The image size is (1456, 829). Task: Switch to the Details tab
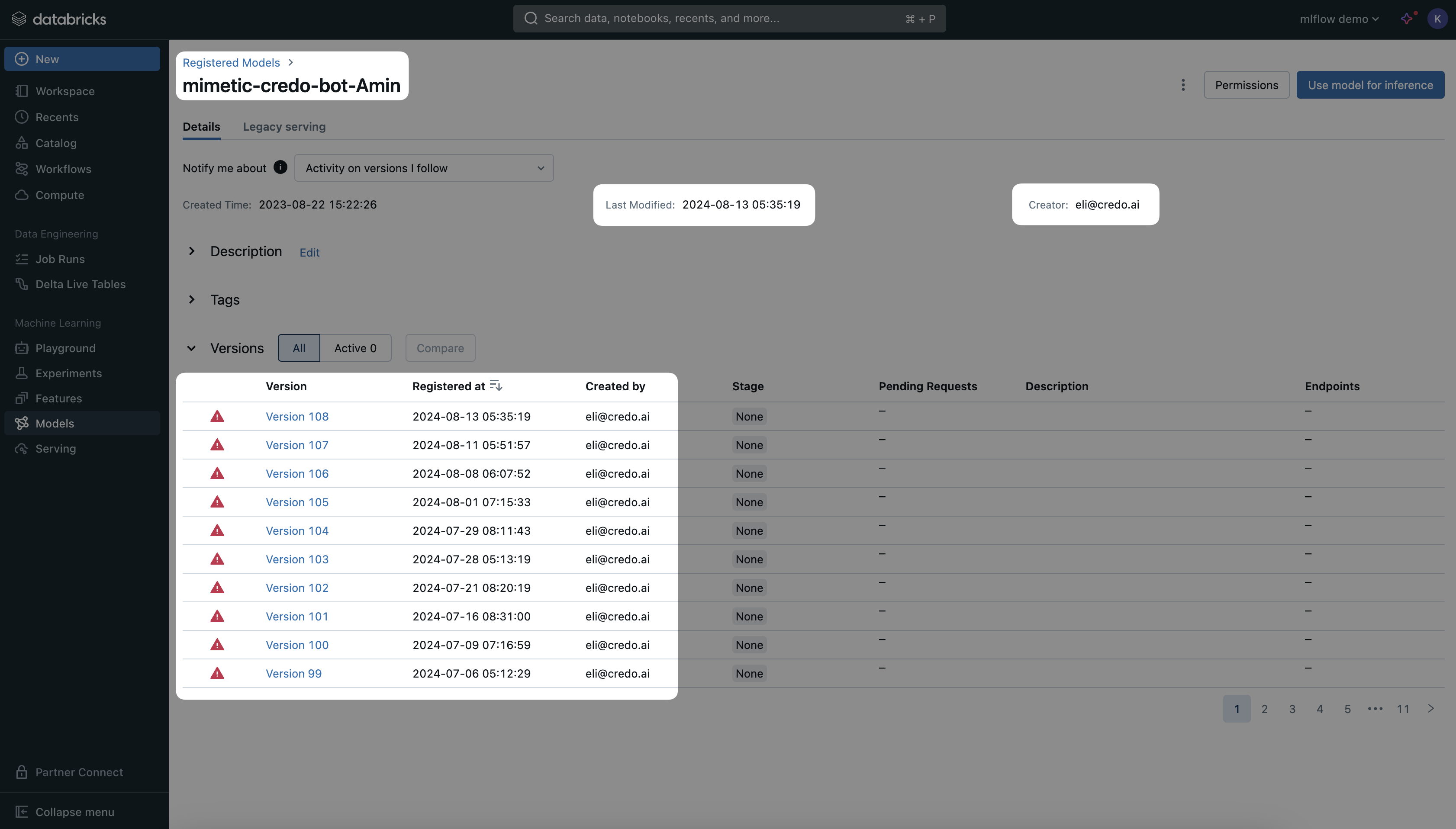pos(202,126)
